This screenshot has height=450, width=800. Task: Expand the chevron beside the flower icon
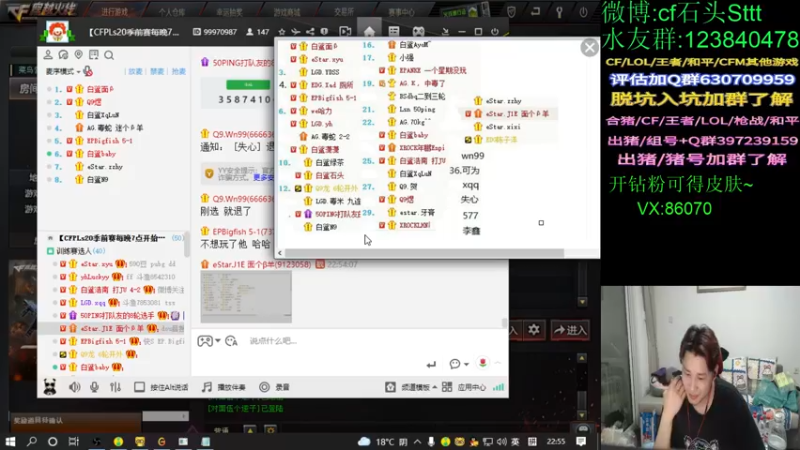(x=498, y=363)
